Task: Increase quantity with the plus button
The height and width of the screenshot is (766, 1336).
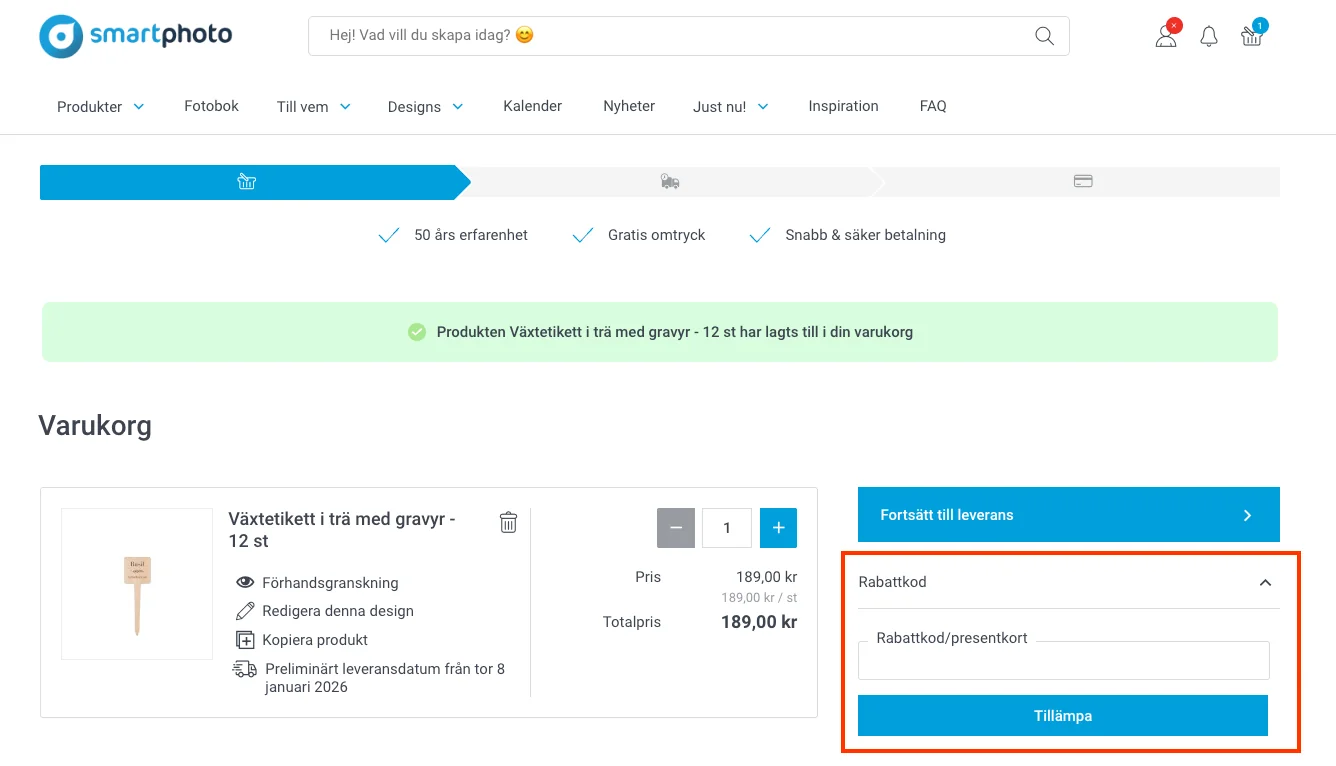Action: tap(778, 527)
